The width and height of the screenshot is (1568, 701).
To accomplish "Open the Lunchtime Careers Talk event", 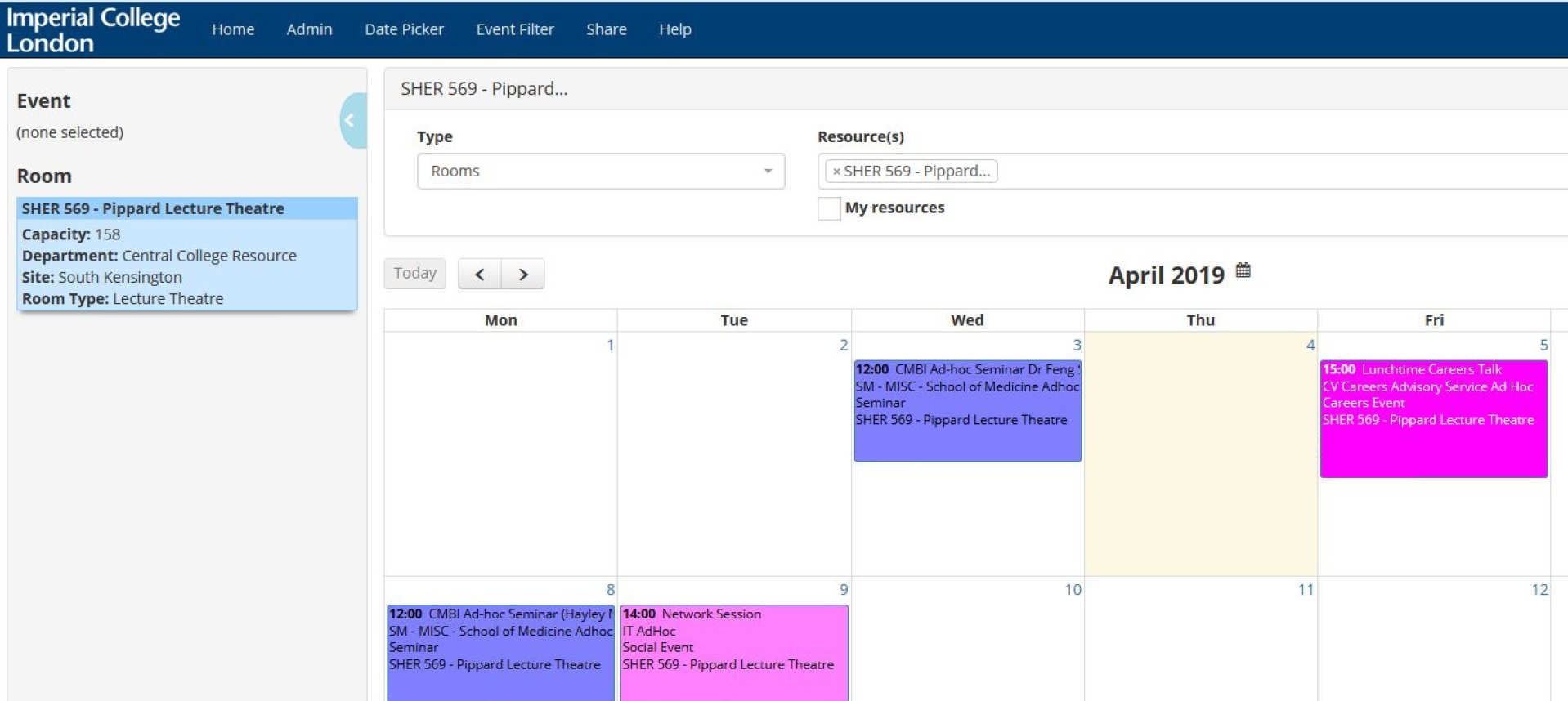I will [x=1432, y=418].
